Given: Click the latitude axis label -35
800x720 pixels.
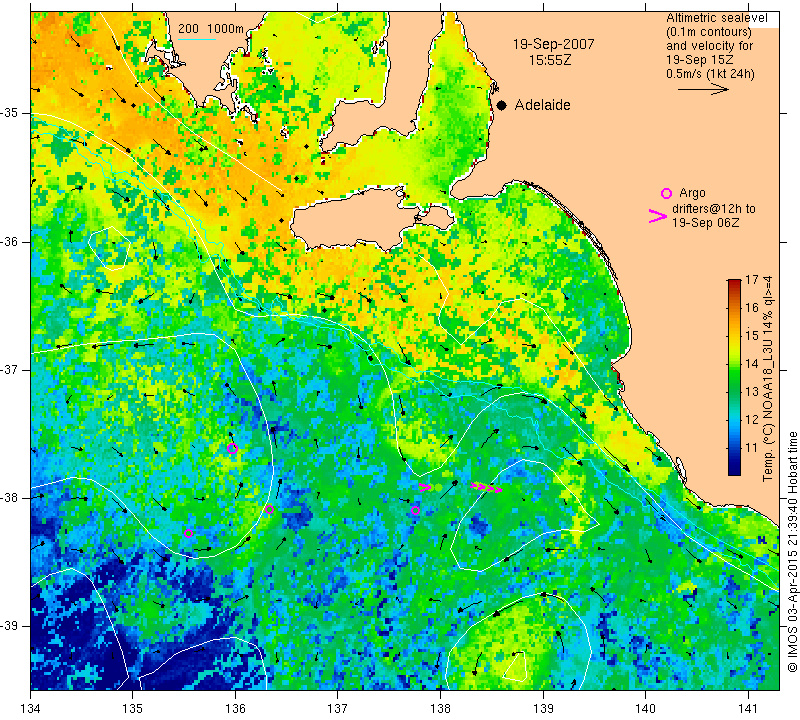Looking at the screenshot, I should click(x=10, y=113).
